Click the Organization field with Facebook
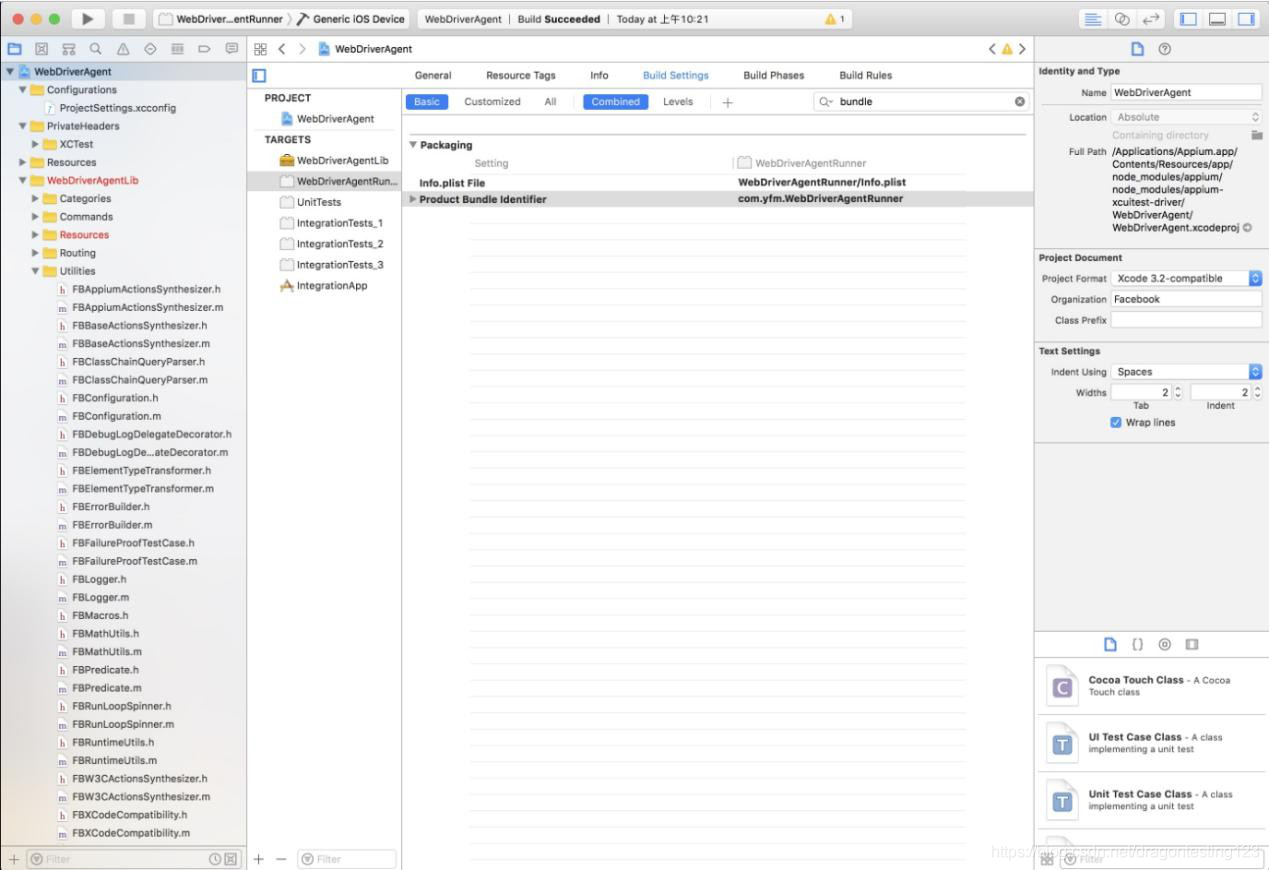The image size is (1269, 870). (x=1186, y=299)
